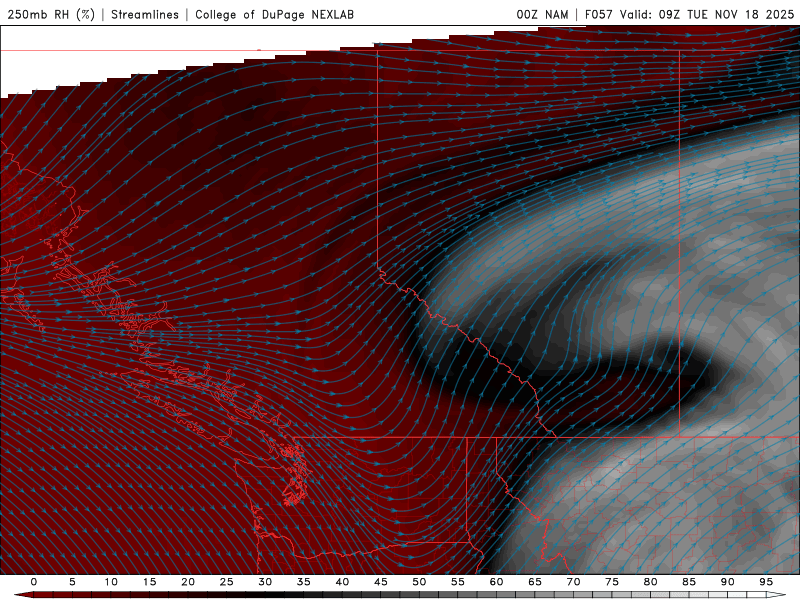800x600 pixels.
Task: Select the 'F057' forecast hour text
Action: (599, 14)
